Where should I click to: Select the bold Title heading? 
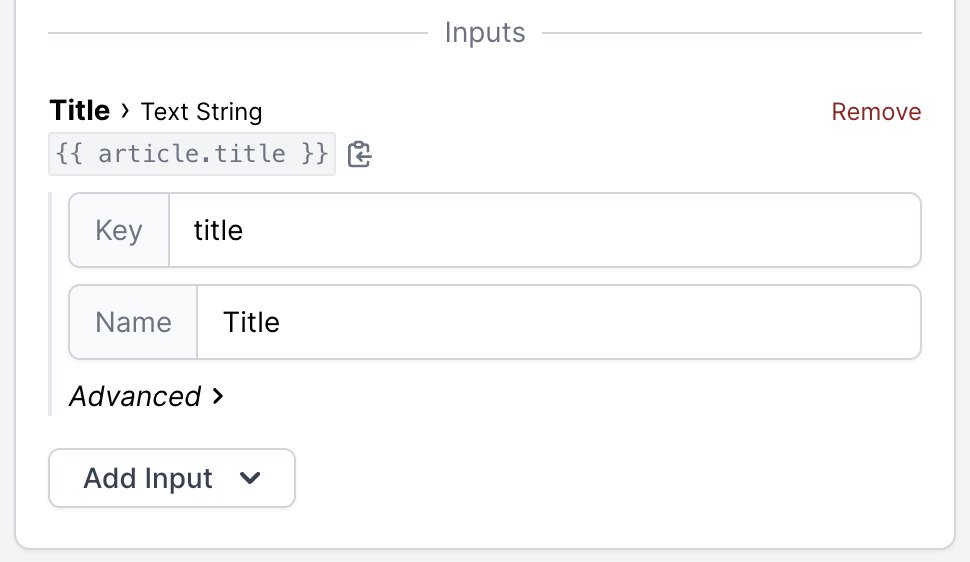pos(80,111)
